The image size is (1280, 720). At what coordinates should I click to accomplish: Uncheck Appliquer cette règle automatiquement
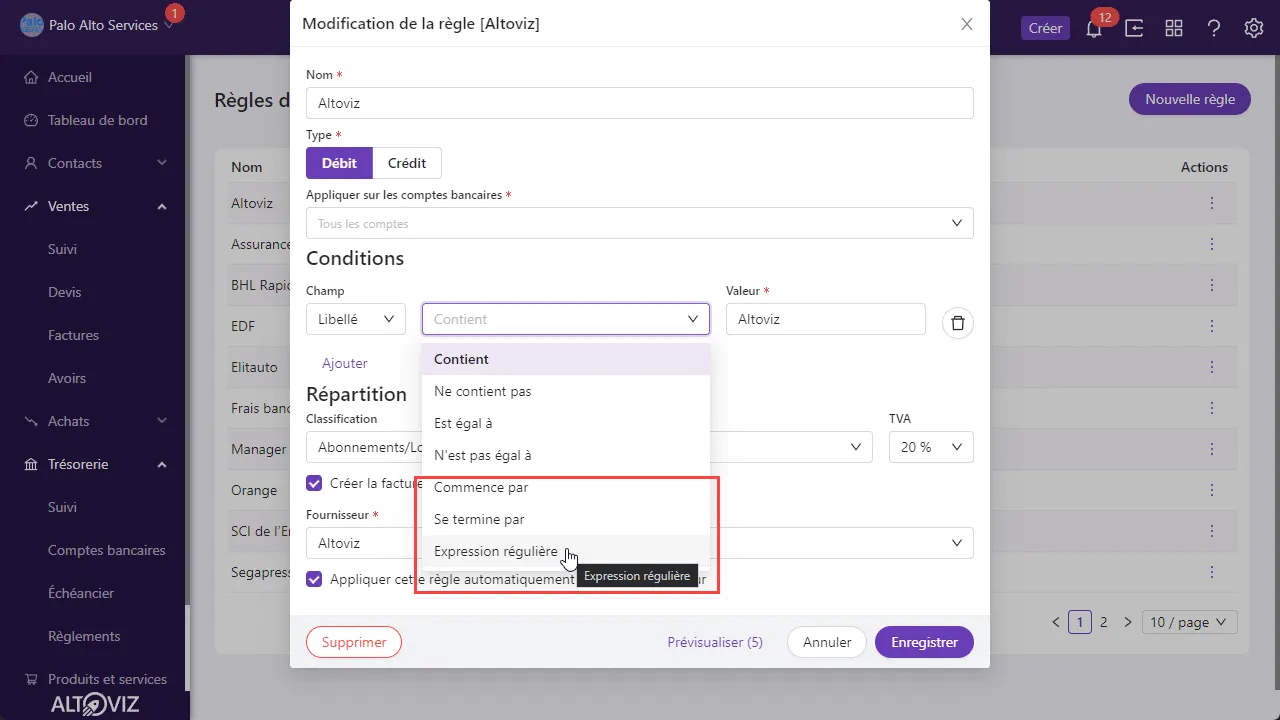tap(314, 579)
